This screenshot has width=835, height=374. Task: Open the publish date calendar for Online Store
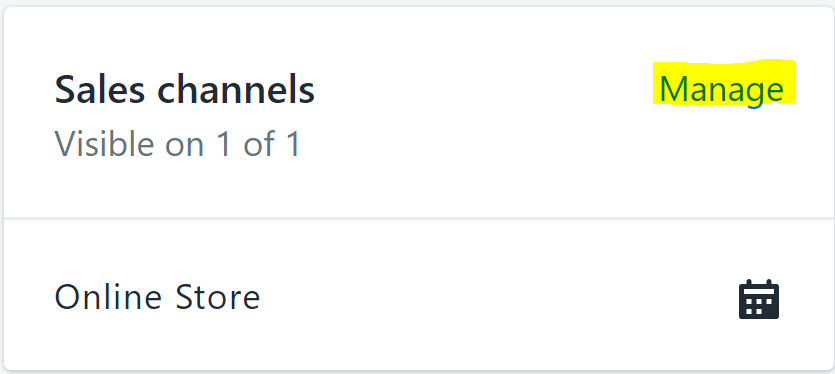pyautogui.click(x=759, y=299)
